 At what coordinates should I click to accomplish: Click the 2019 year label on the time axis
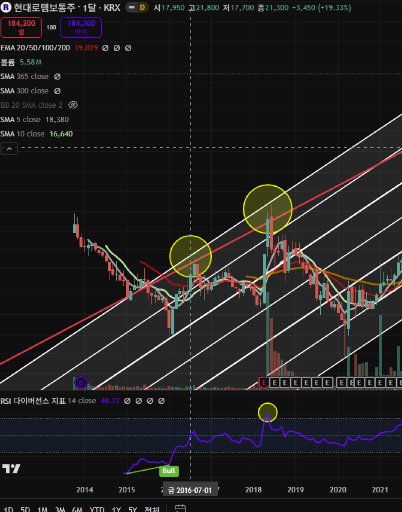296,490
